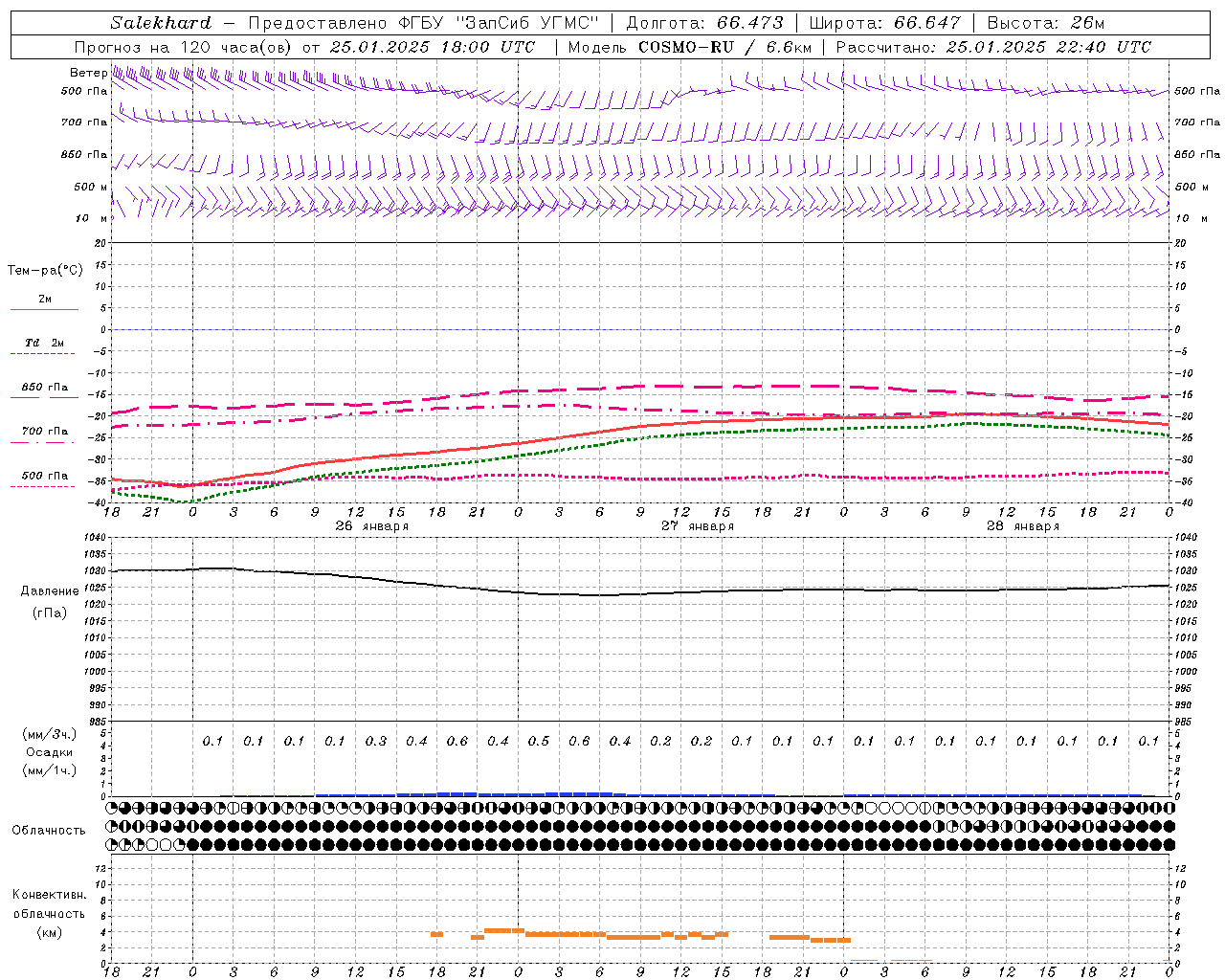Click the 28 января date label
The width and height of the screenshot is (1225, 980).
tap(1023, 526)
